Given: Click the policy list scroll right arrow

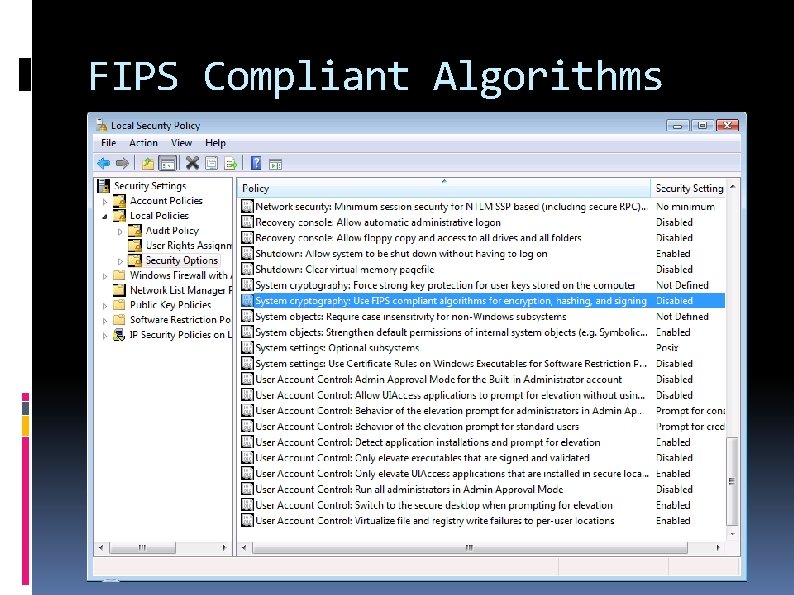Looking at the screenshot, I should point(718,547).
